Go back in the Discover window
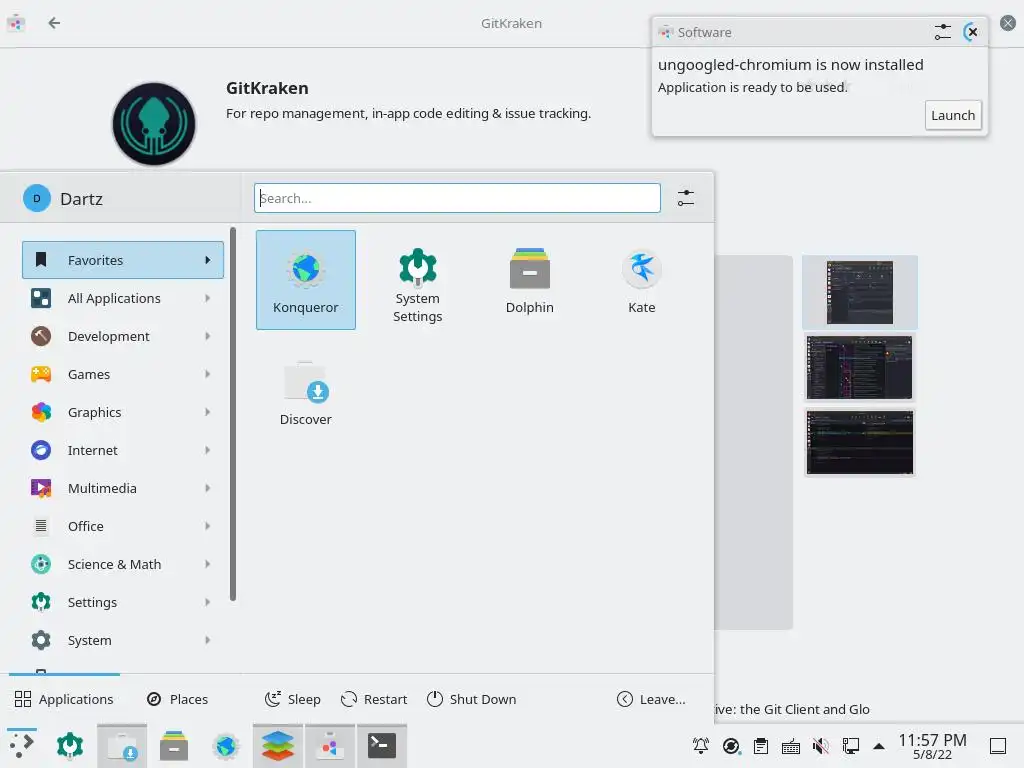Screen dimensions: 1024x768 click(54, 23)
